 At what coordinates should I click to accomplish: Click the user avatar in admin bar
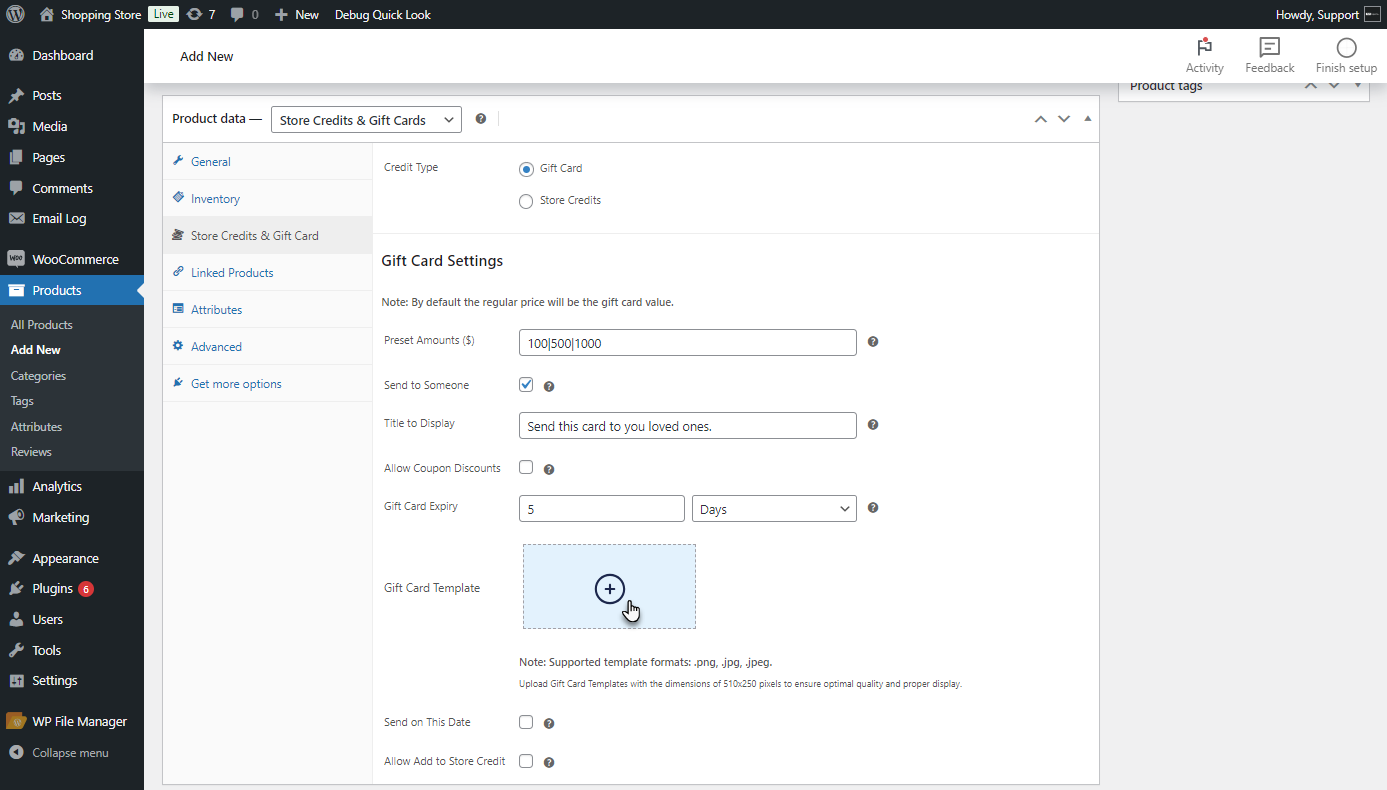click(x=1372, y=15)
